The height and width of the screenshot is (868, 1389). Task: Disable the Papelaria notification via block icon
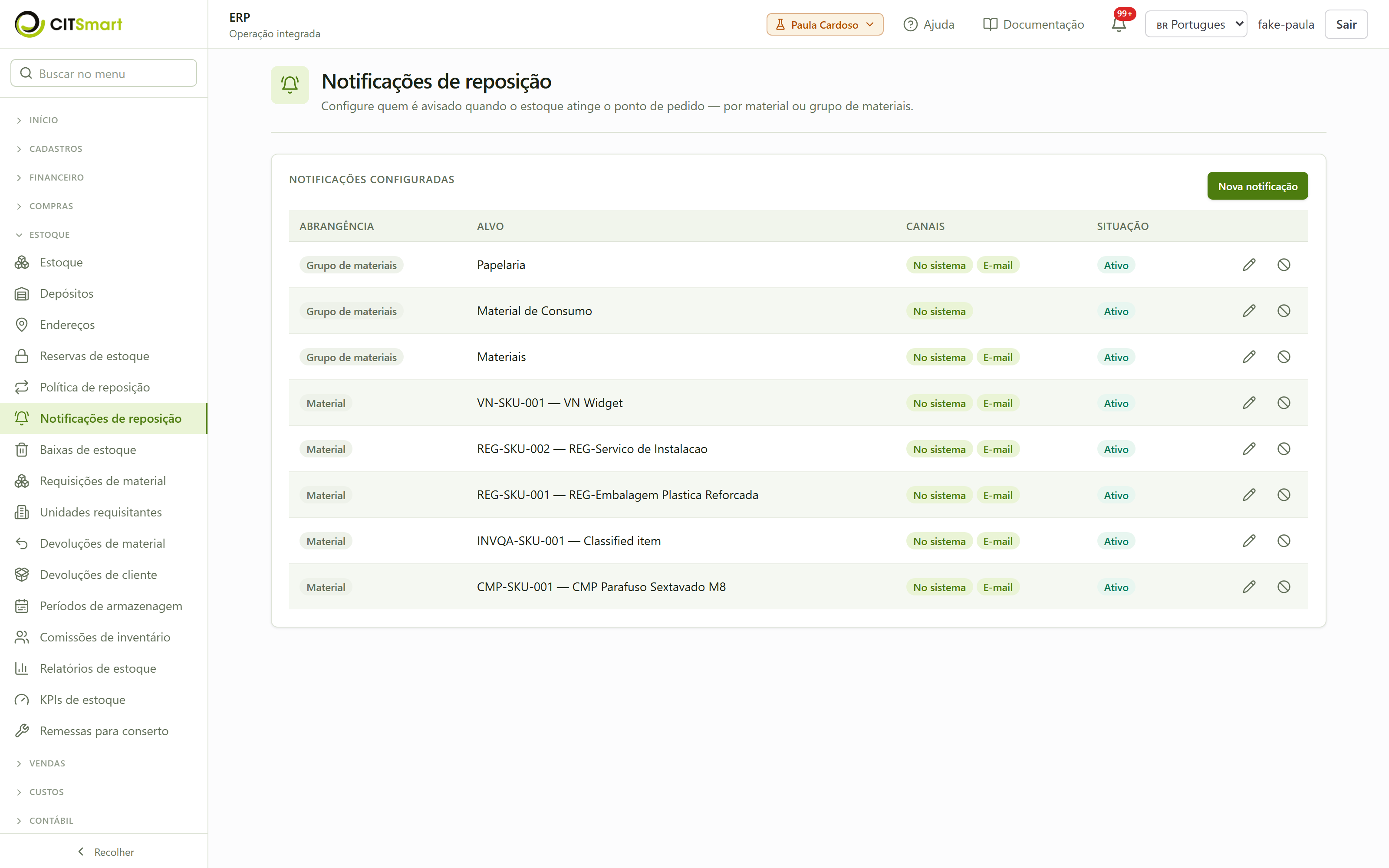tap(1284, 265)
